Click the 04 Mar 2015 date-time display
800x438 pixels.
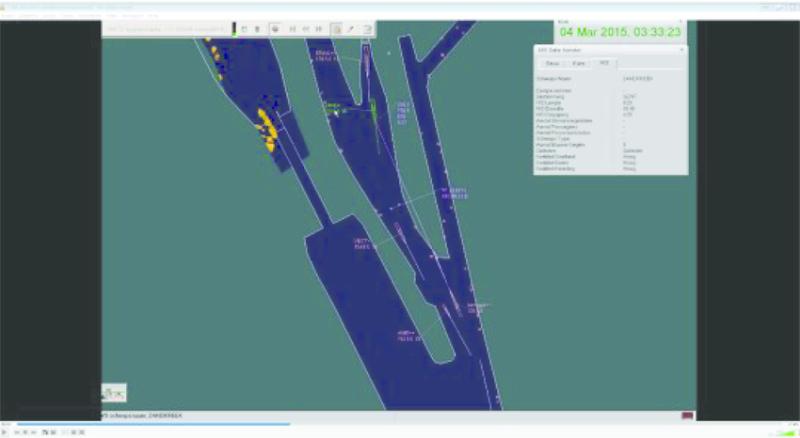[622, 32]
